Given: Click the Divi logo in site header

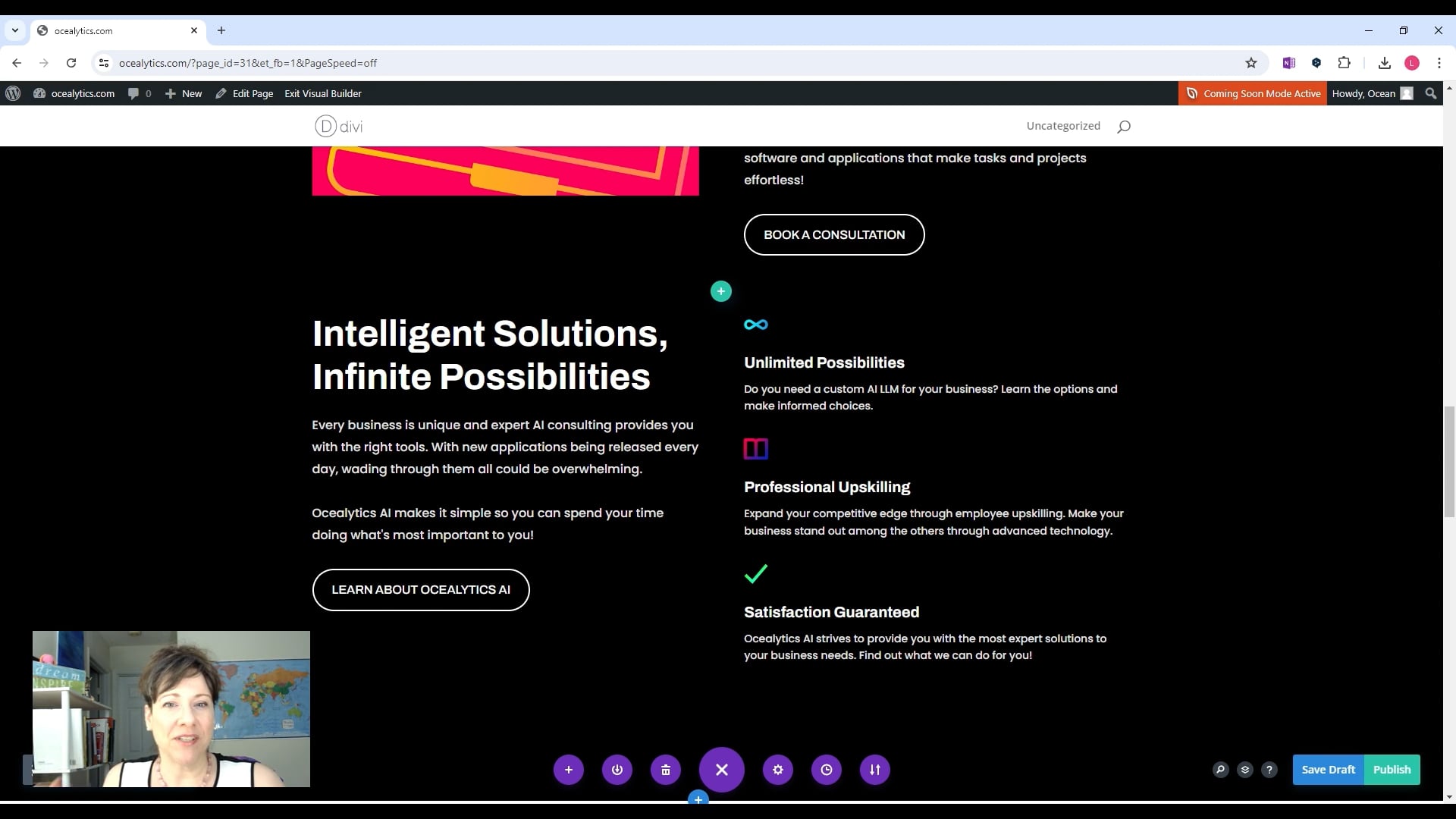Looking at the screenshot, I should tap(339, 126).
